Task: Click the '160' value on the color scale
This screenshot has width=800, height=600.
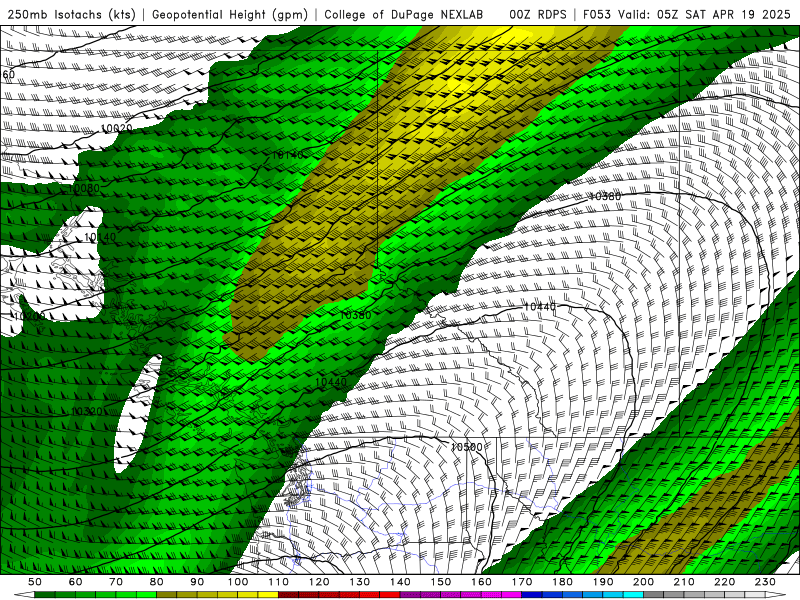Action: [x=481, y=582]
